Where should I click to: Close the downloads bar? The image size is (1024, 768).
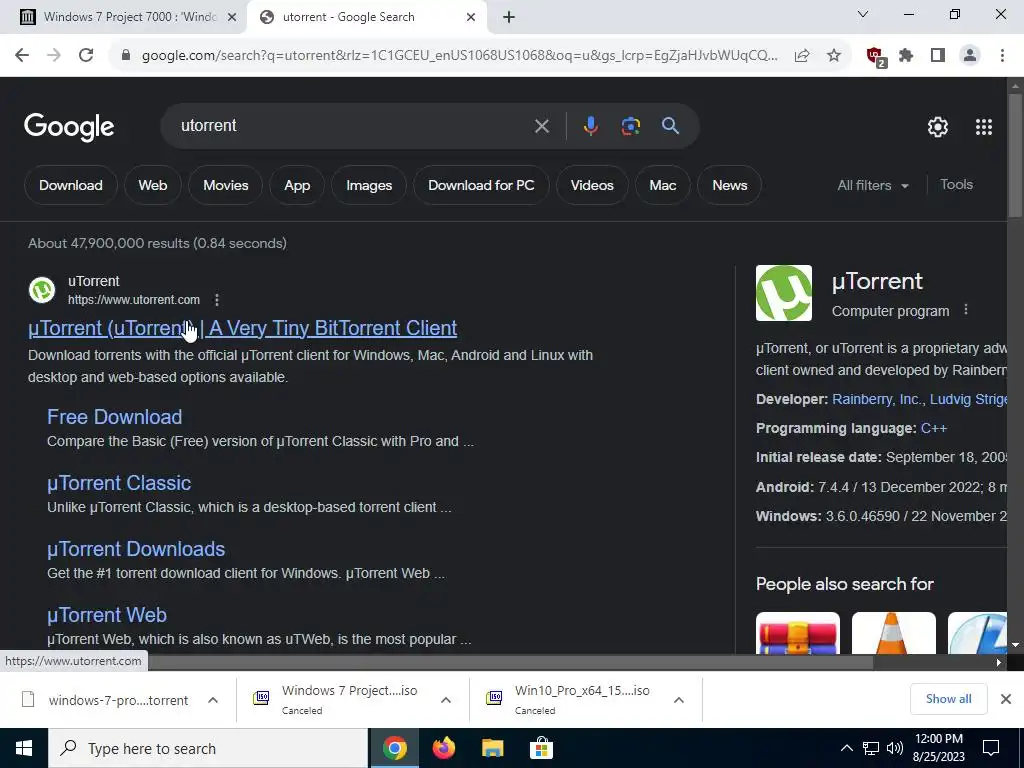tap(1006, 699)
